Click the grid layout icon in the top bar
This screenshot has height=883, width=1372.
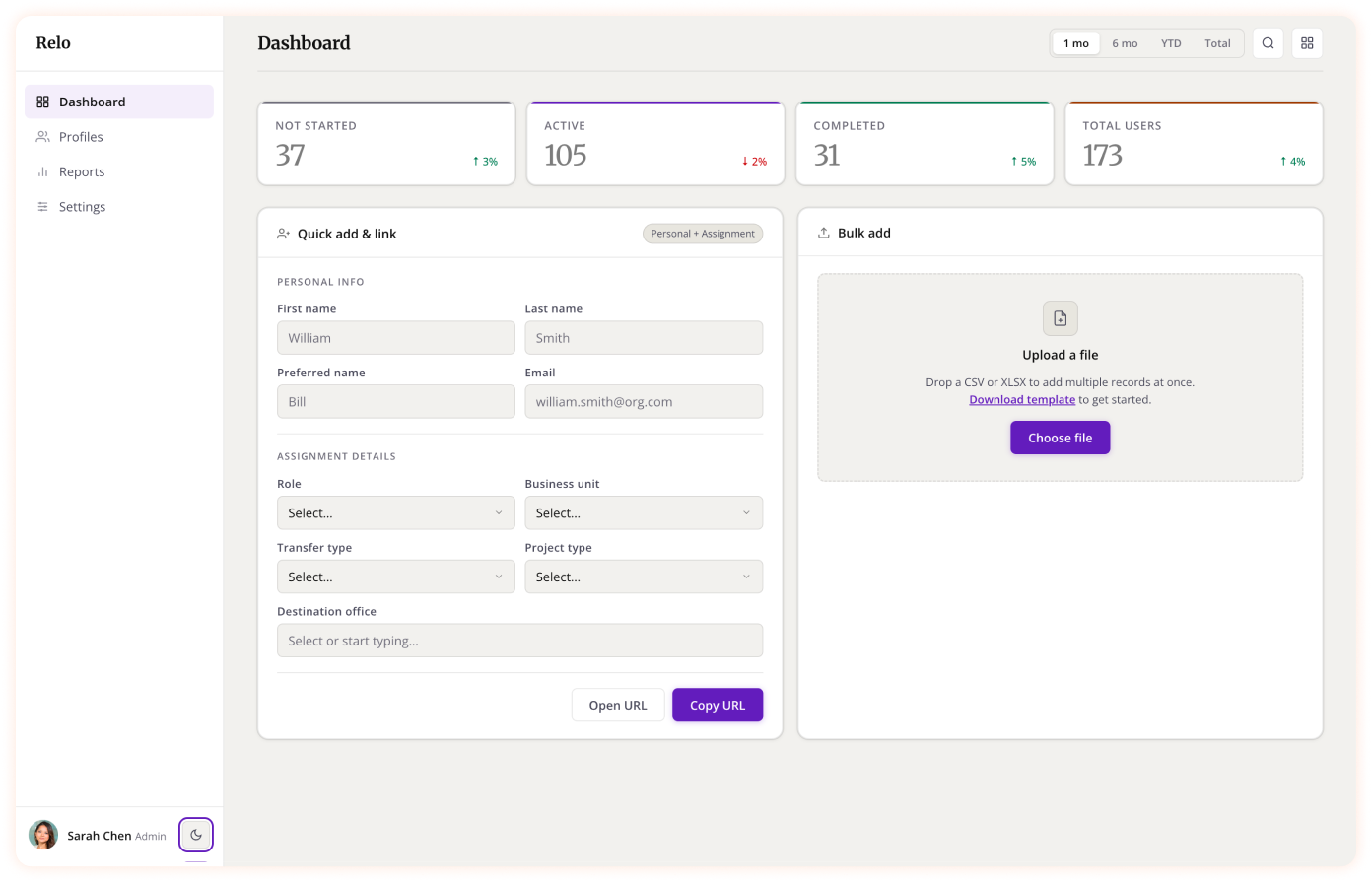1307,43
